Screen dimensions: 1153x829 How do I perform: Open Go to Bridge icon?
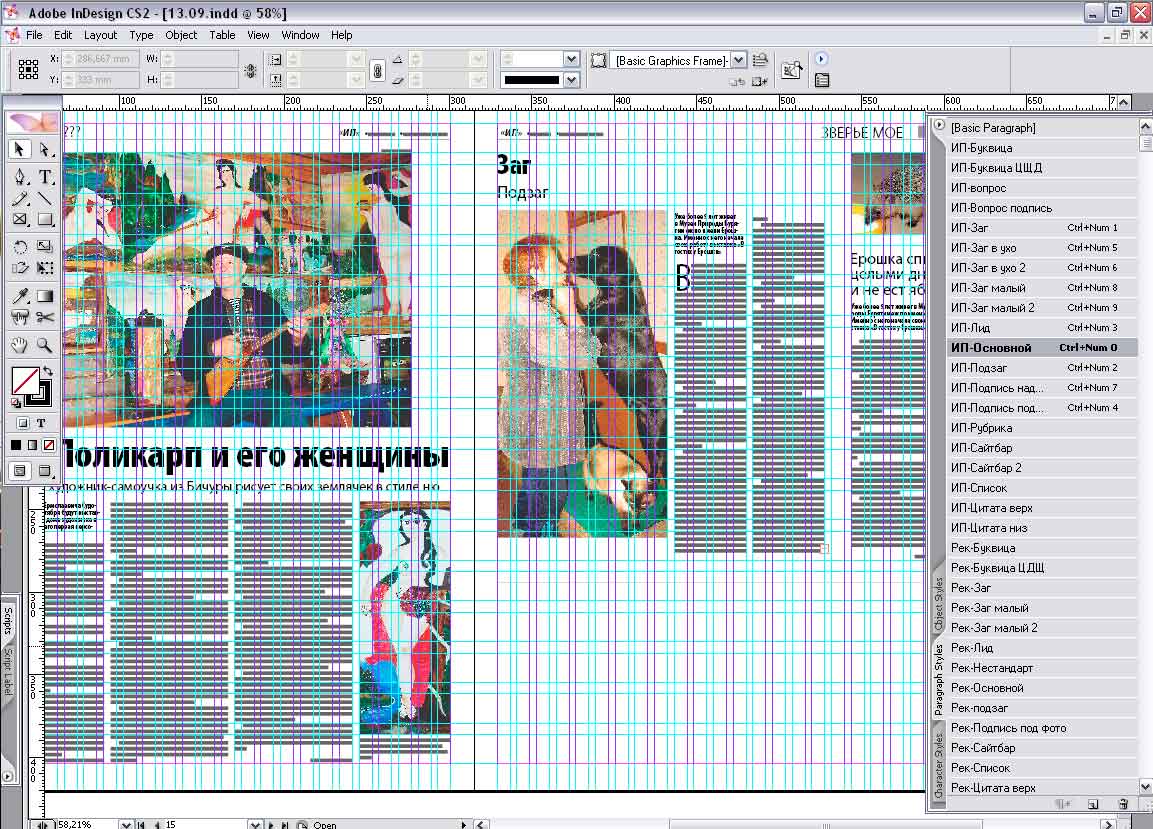tap(792, 70)
